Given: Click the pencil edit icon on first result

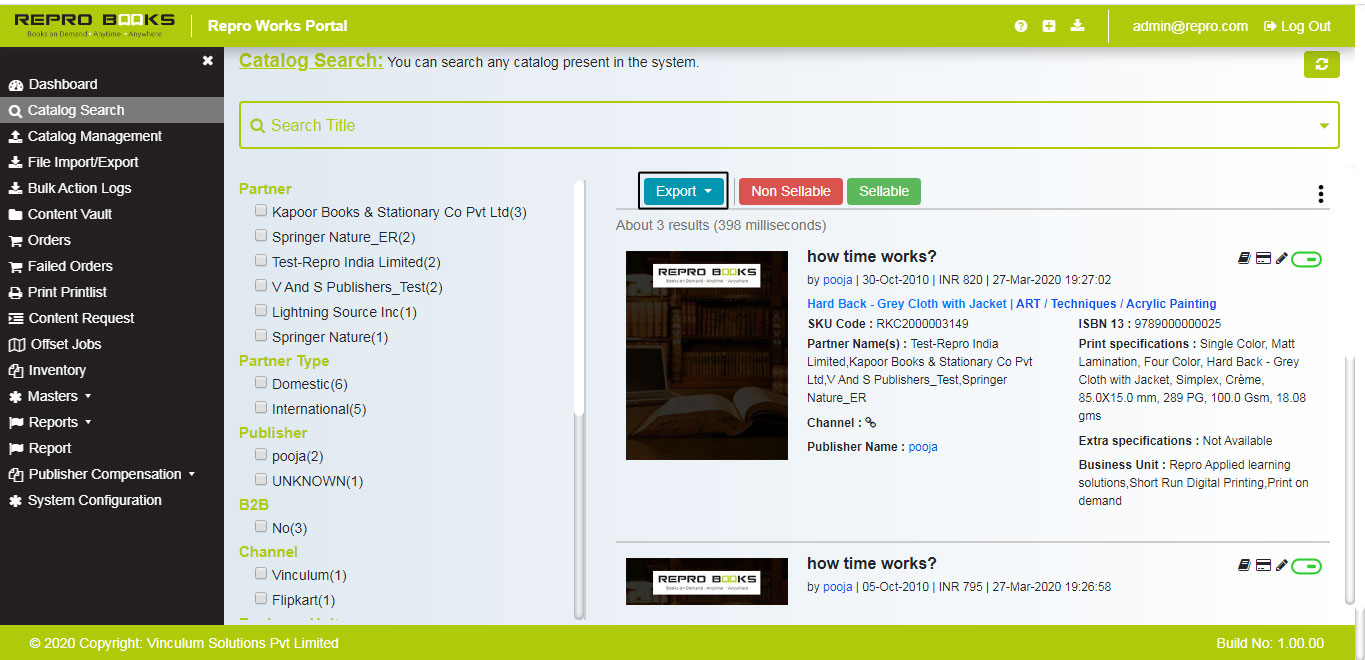Looking at the screenshot, I should 1282,259.
